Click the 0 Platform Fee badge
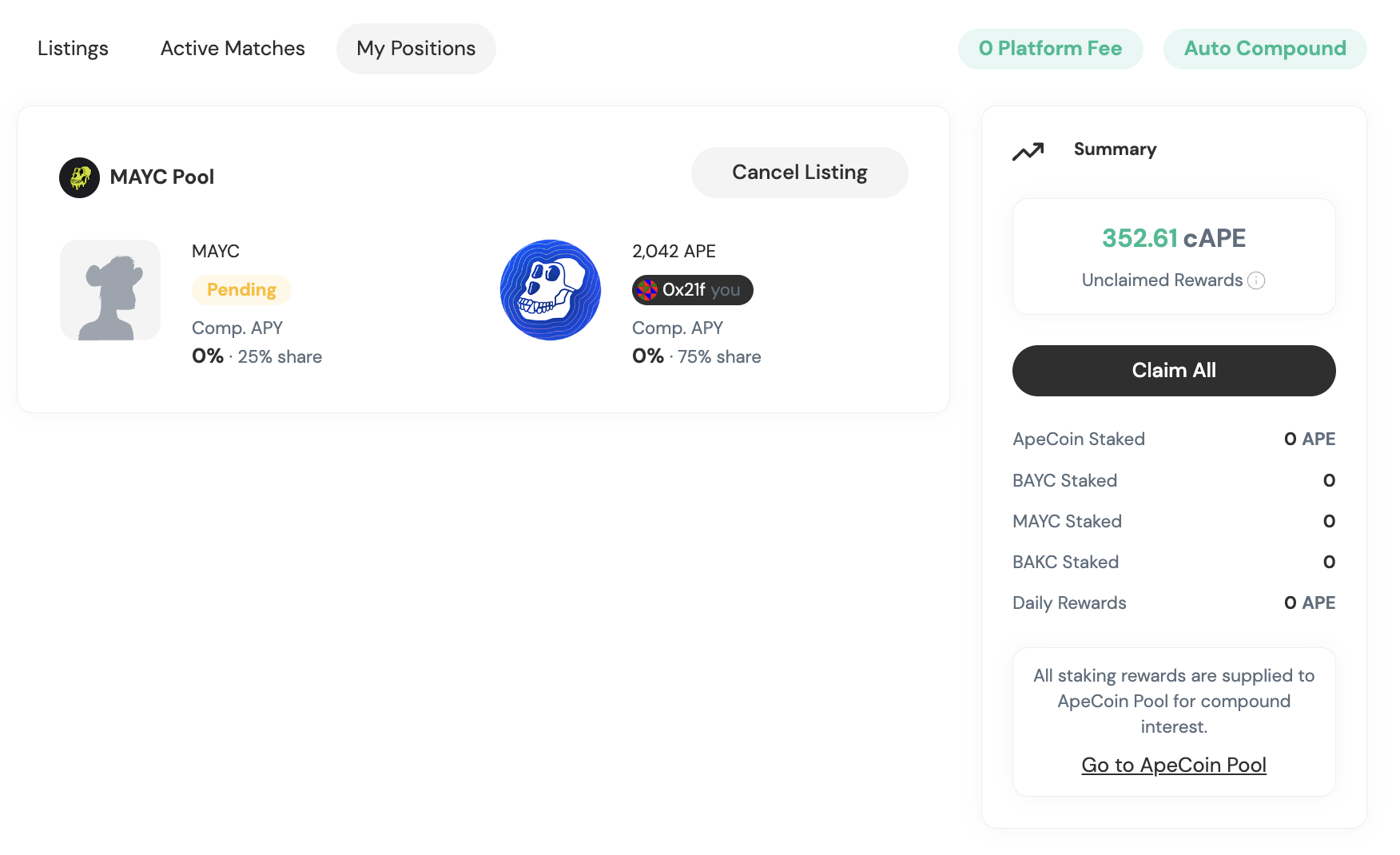The image size is (1400, 855). point(1051,49)
